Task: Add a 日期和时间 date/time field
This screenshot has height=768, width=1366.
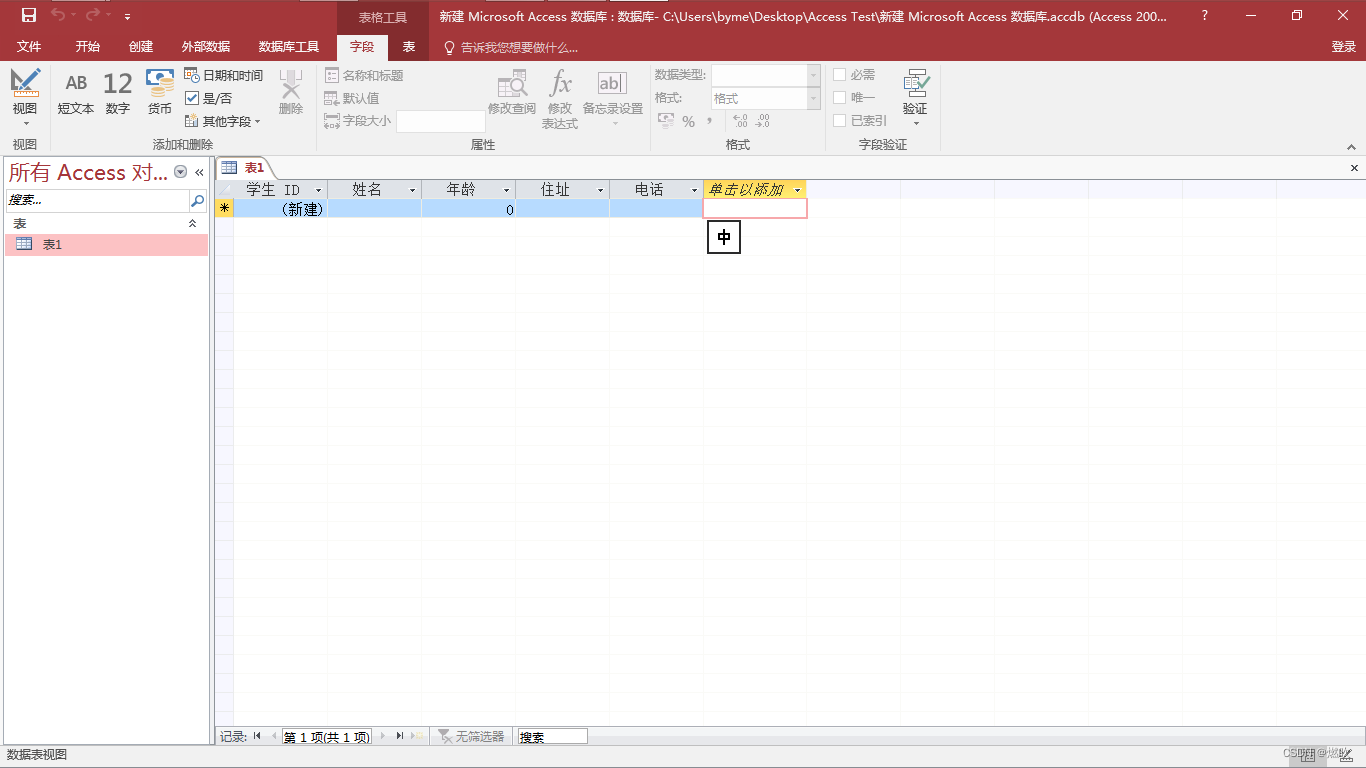Action: [x=223, y=76]
